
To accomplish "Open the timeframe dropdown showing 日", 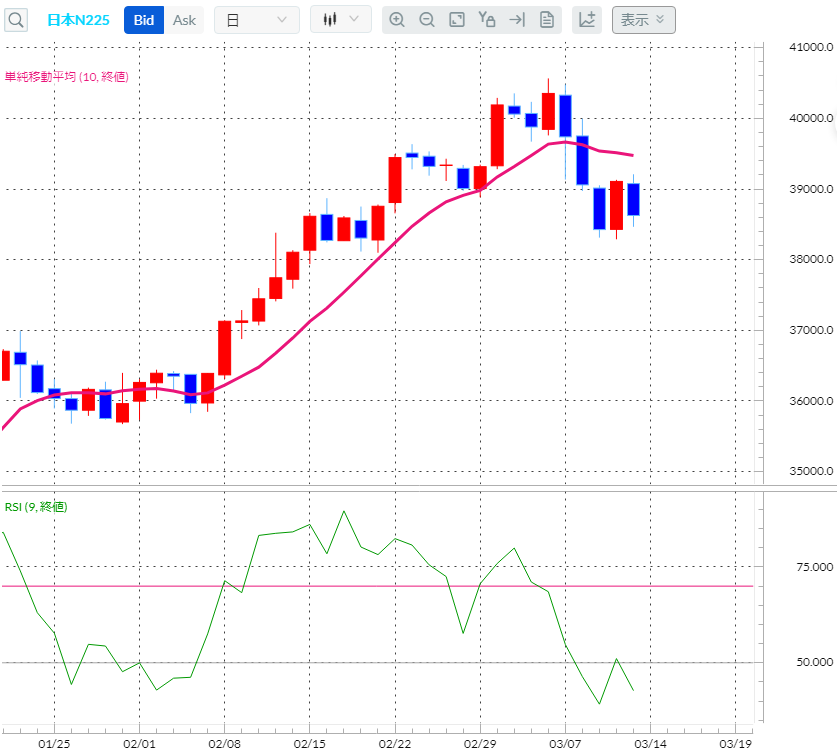I will (x=256, y=19).
